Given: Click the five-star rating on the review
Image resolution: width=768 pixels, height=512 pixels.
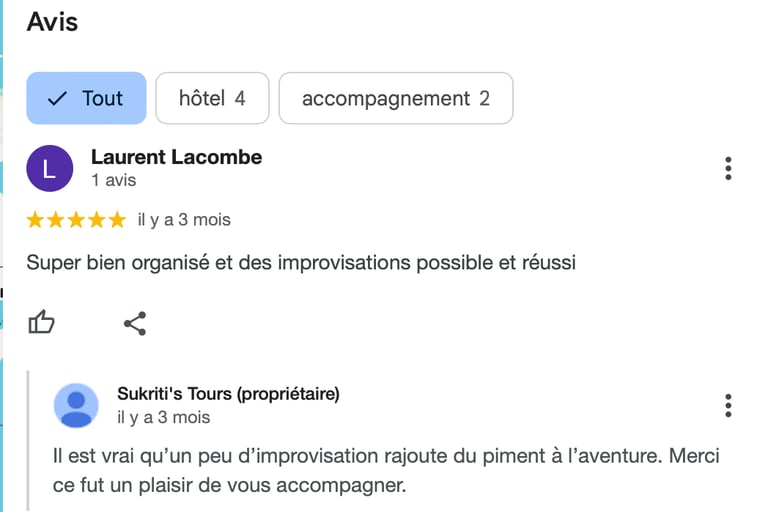Looking at the screenshot, I should [x=76, y=220].
